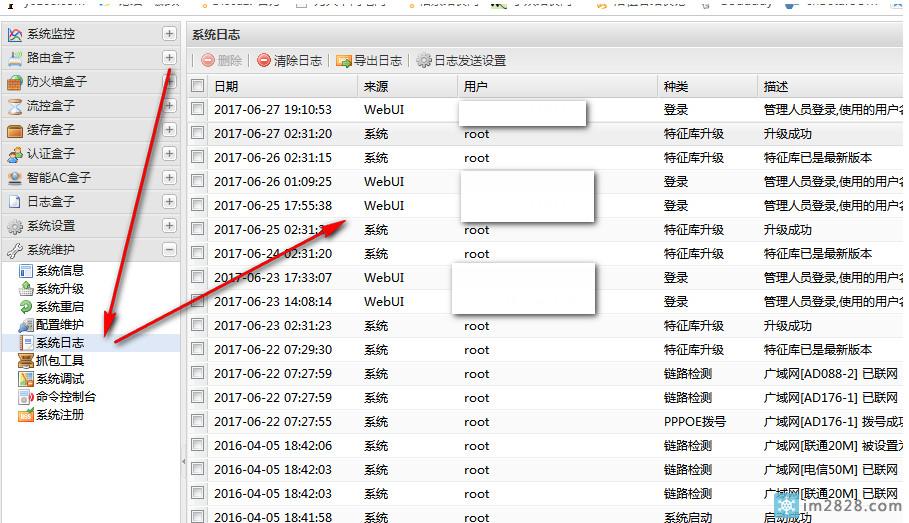The image size is (909, 523).
Task: Click the 防火墙盒子 icon
Action: [15, 82]
